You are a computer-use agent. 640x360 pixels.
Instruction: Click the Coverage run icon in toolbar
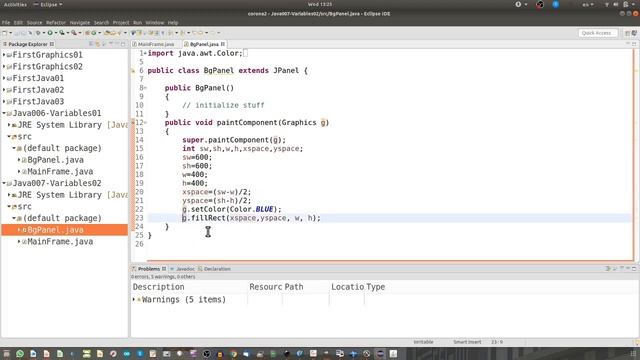click(x=62, y=33)
